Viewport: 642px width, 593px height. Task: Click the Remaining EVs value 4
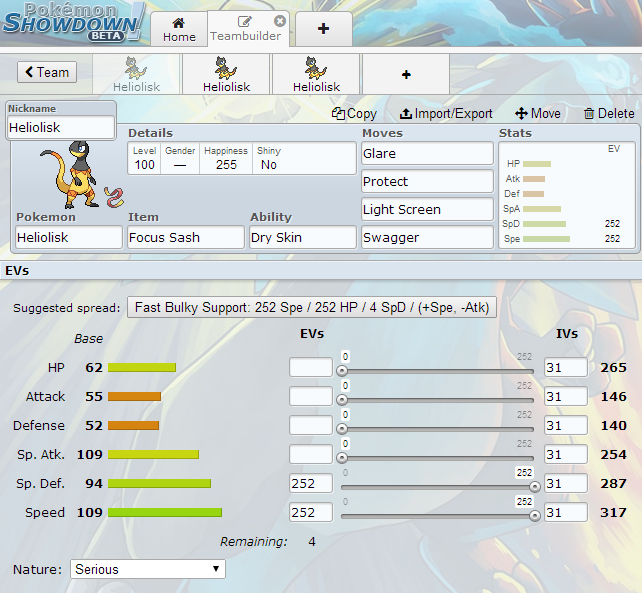312,542
